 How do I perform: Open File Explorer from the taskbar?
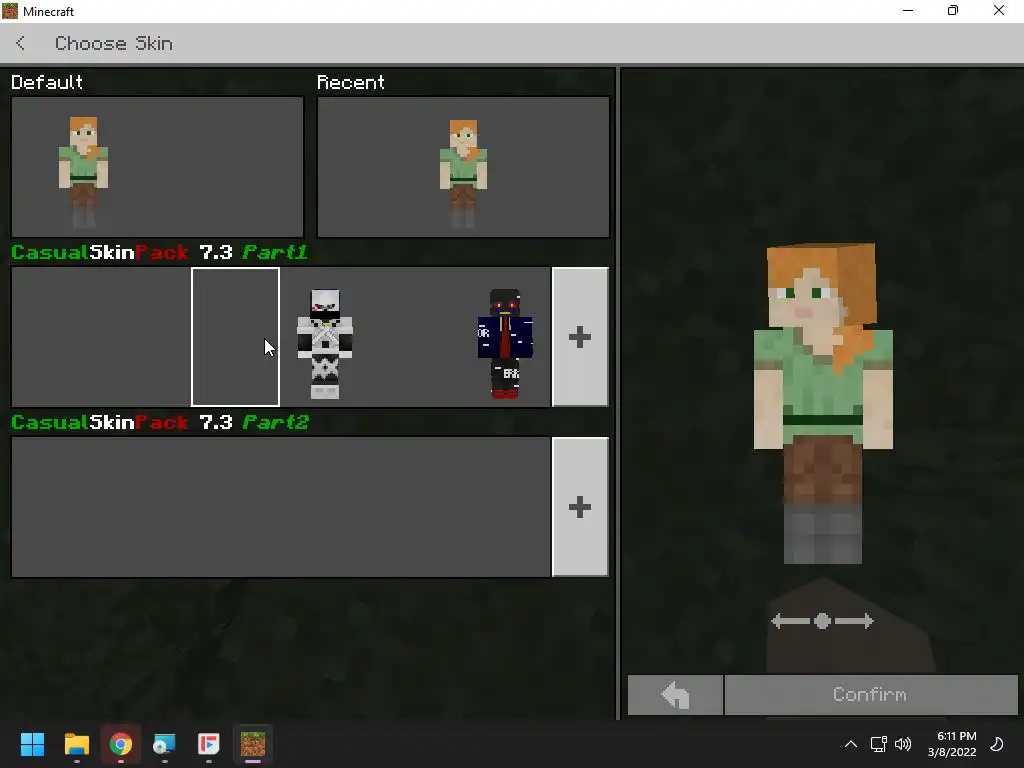pos(76,744)
